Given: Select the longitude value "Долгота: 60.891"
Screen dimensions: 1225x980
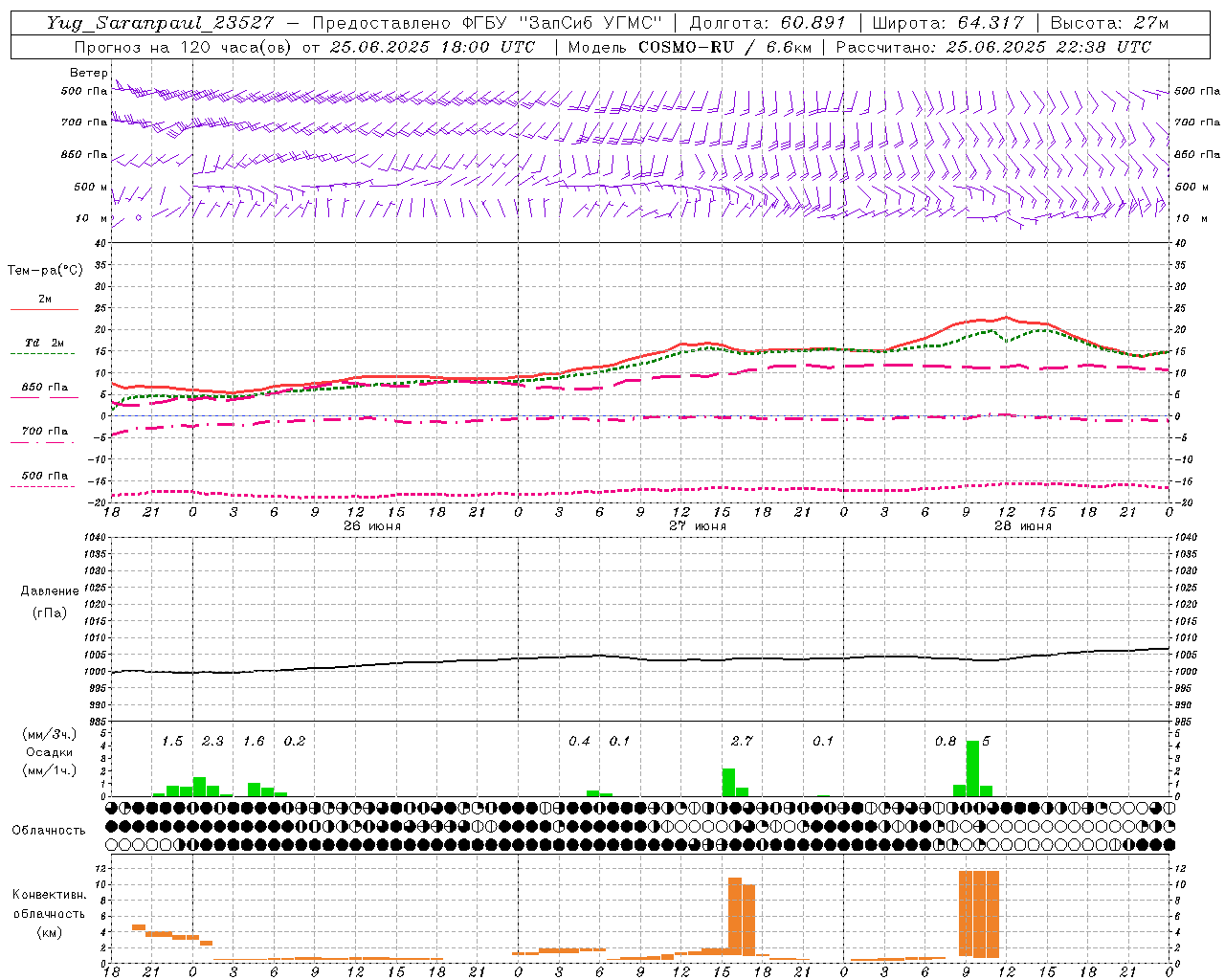Looking at the screenshot, I should pyautogui.click(x=768, y=23).
